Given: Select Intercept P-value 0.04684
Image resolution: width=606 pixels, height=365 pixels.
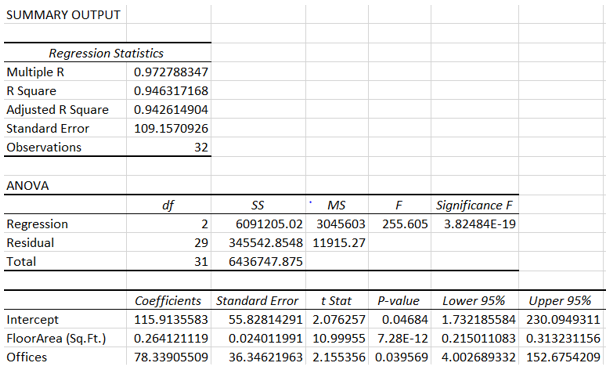Looking at the screenshot, I should pos(405,320).
